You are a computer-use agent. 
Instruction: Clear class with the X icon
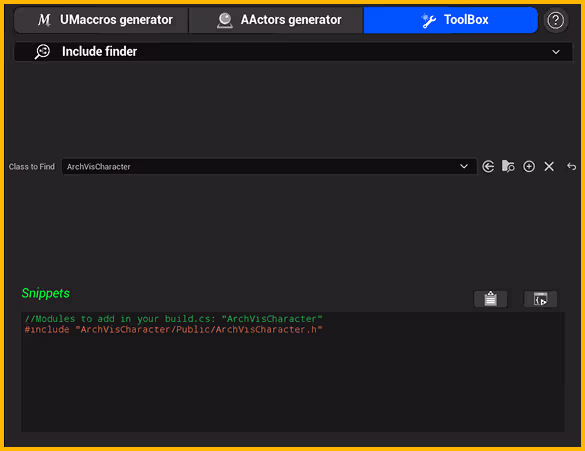pos(549,166)
